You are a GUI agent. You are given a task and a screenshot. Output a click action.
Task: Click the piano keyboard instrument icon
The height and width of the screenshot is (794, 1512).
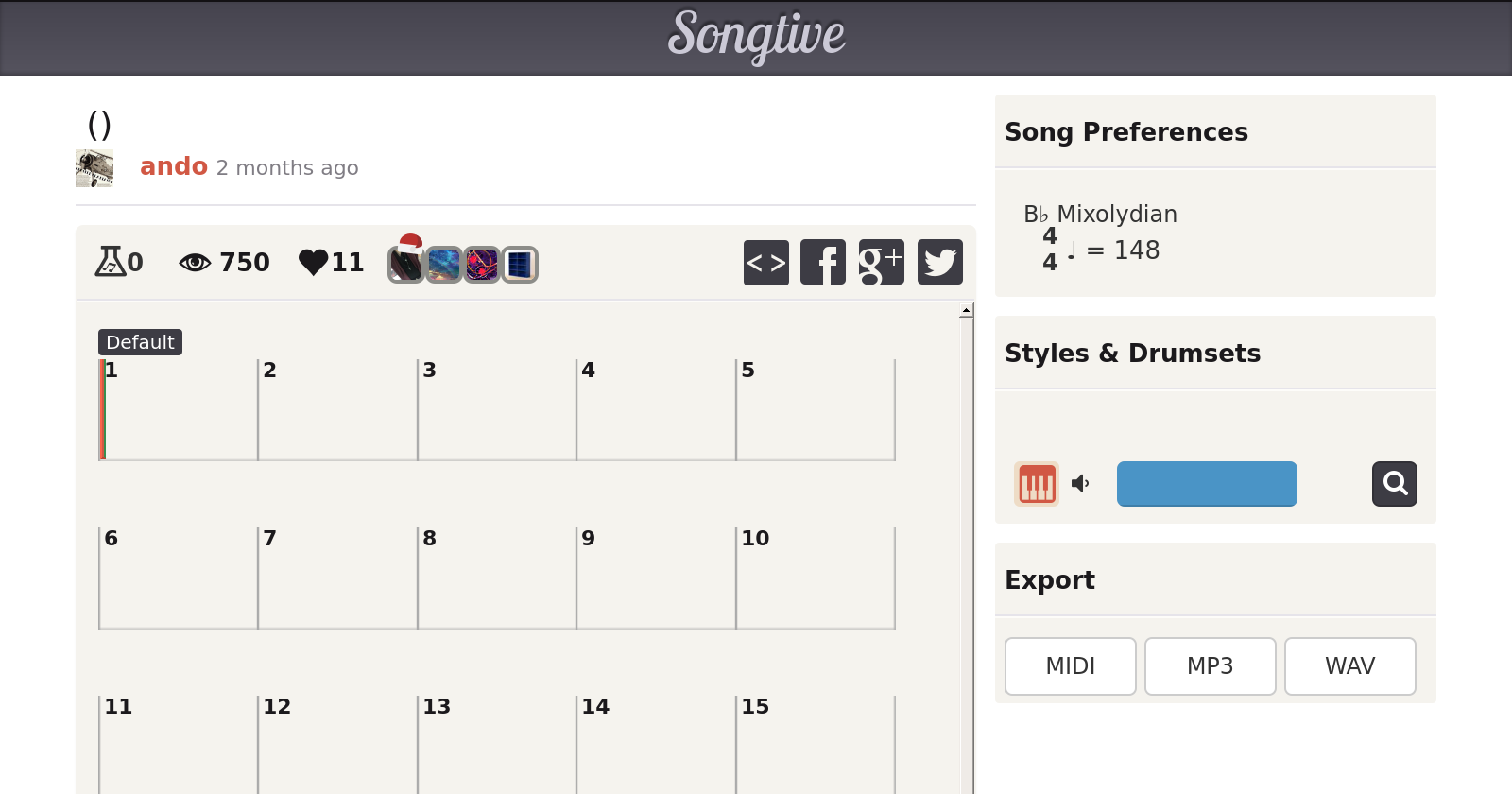pyautogui.click(x=1037, y=484)
